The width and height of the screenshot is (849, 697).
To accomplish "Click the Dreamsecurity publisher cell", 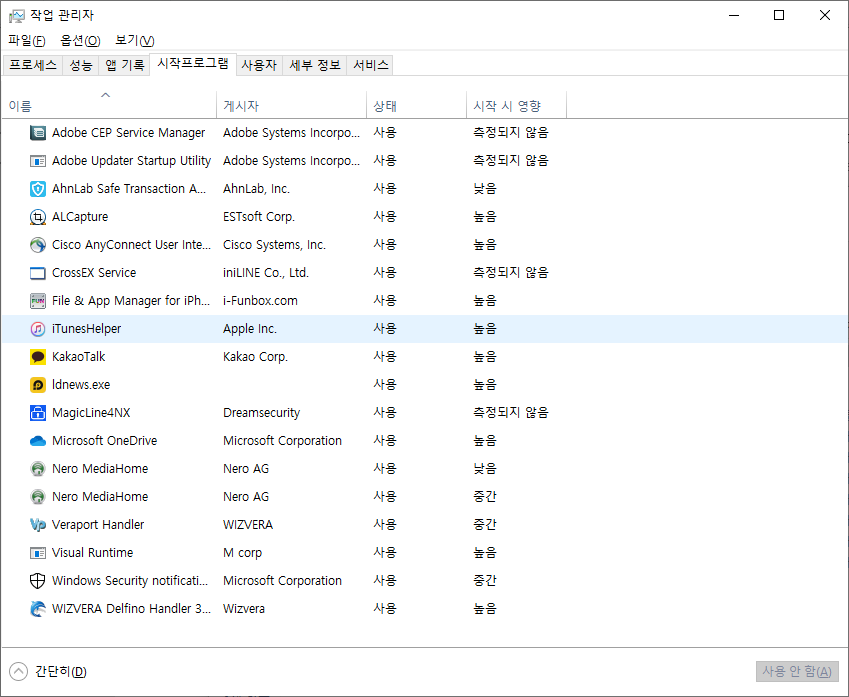I will pyautogui.click(x=261, y=413).
